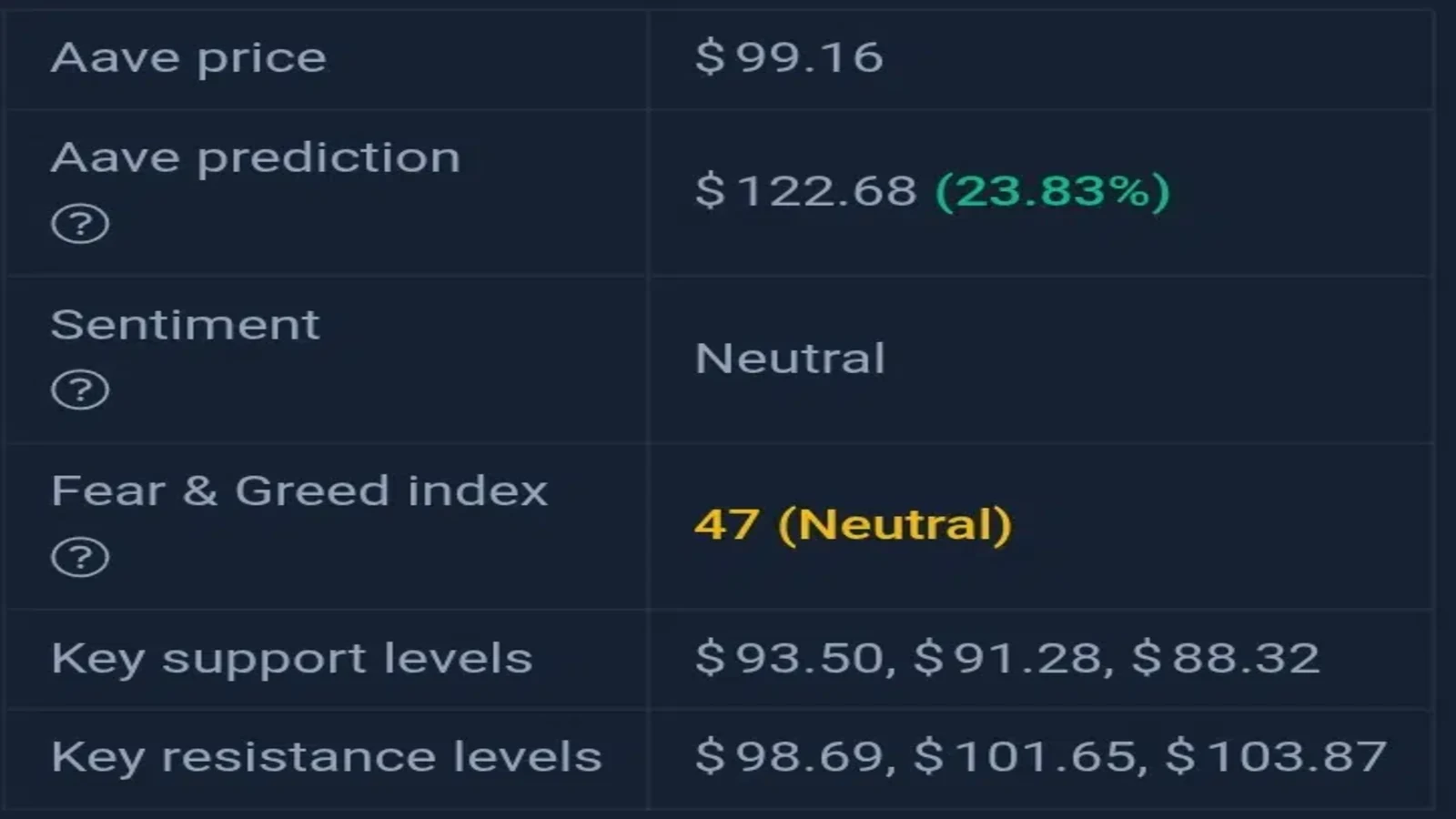This screenshot has height=819, width=1456.
Task: Select the $93.50 support level
Action: [x=789, y=658]
